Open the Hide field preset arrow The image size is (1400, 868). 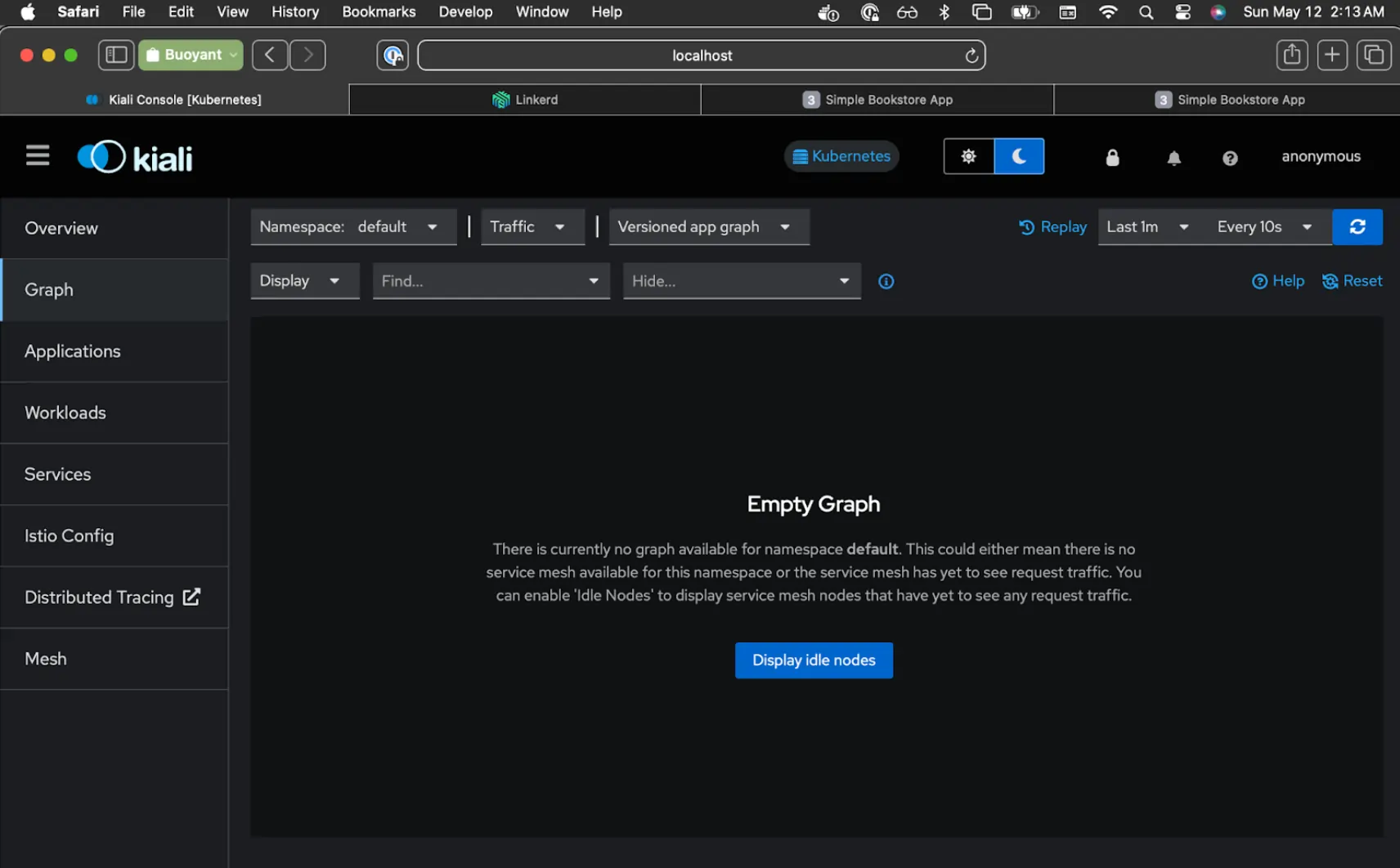tap(844, 280)
